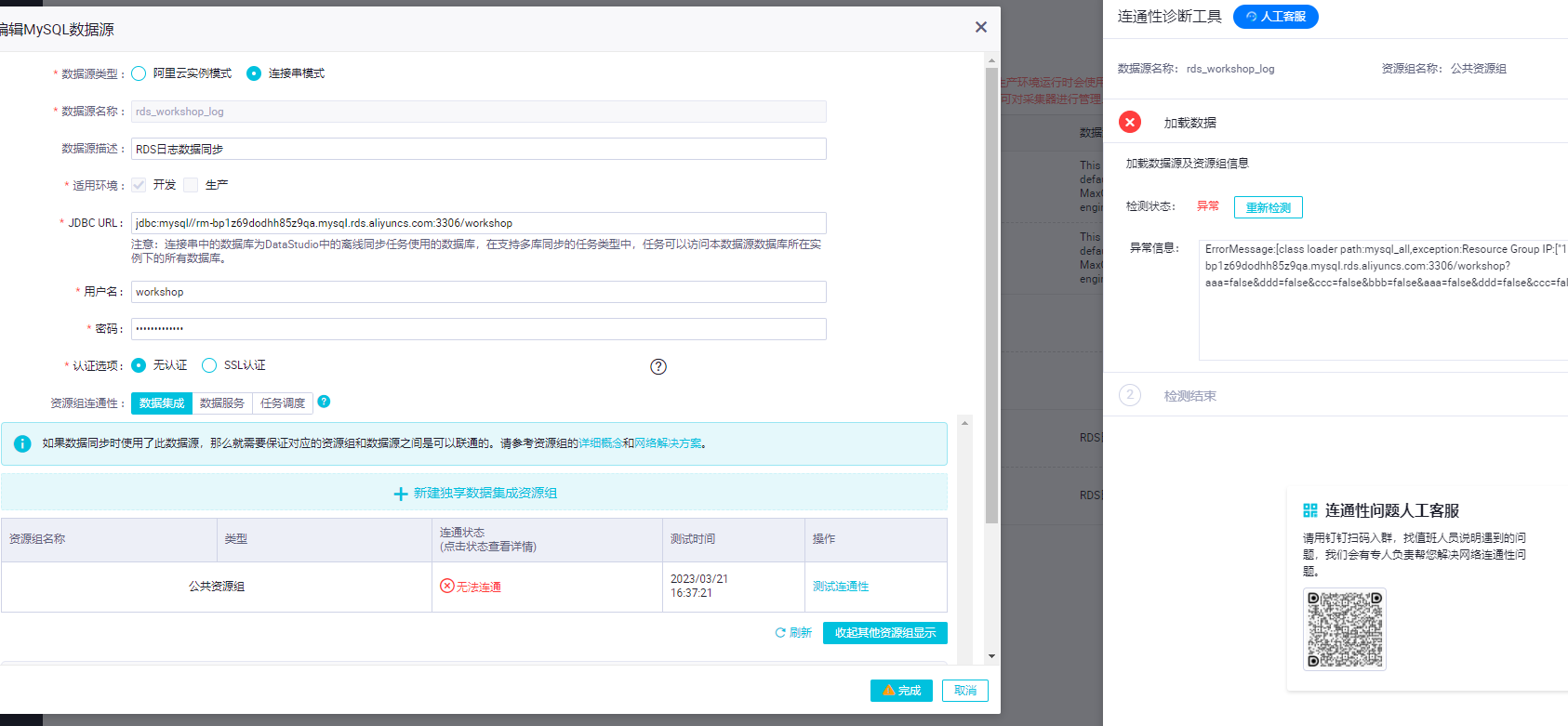This screenshot has height=726, width=1568.
Task: Select SSL认证 authentication option
Action: (209, 365)
